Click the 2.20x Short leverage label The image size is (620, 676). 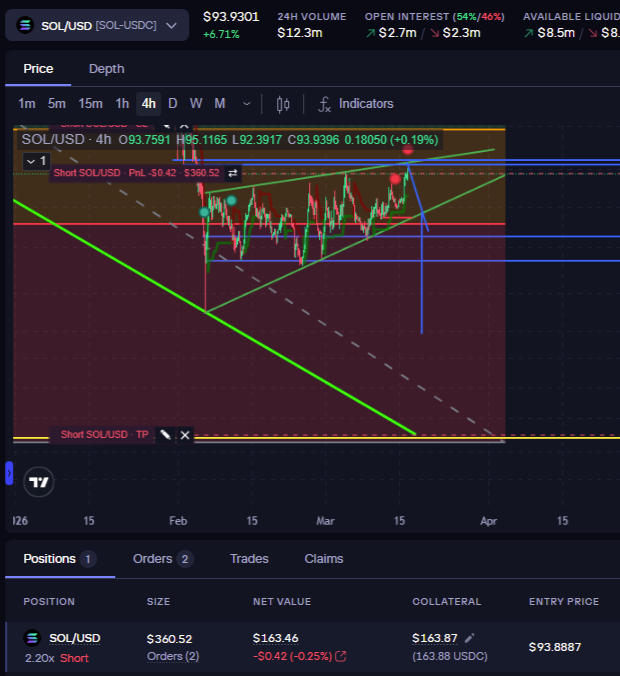click(57, 658)
